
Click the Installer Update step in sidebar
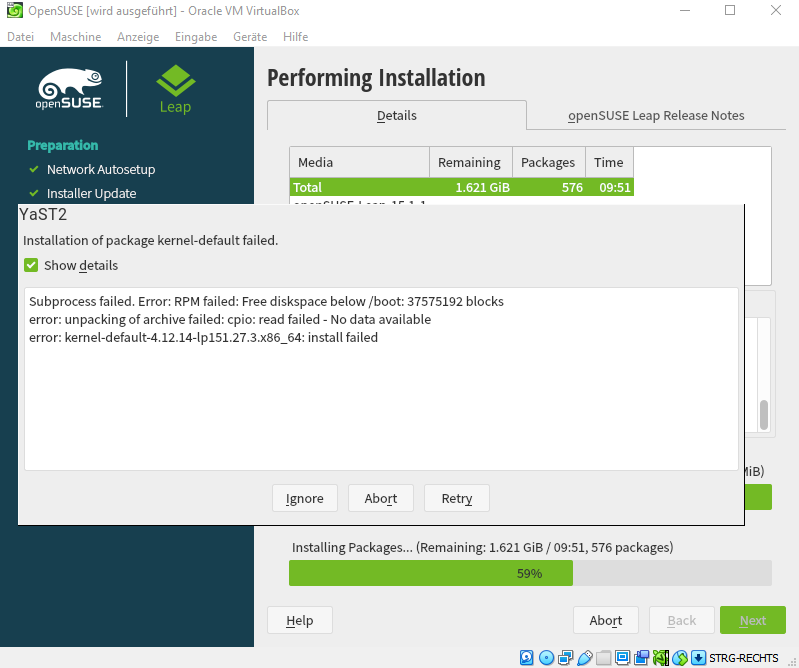[x=91, y=193]
